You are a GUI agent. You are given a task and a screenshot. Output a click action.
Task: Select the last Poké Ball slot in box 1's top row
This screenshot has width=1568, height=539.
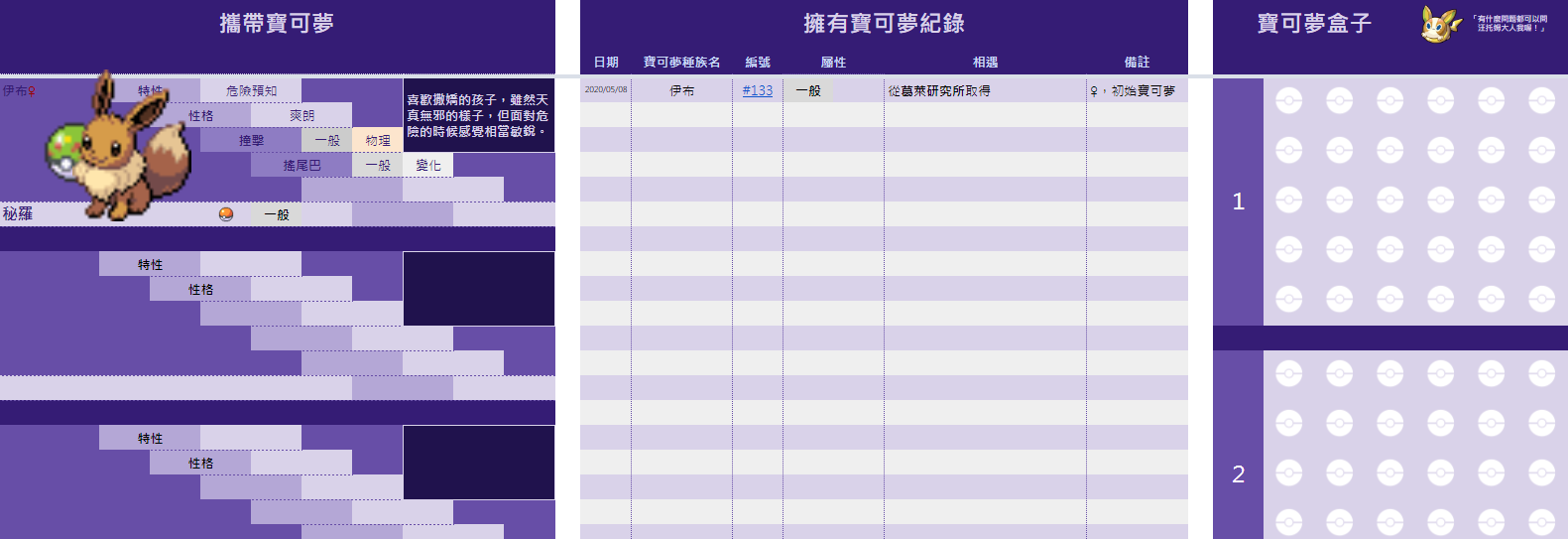[1541, 100]
